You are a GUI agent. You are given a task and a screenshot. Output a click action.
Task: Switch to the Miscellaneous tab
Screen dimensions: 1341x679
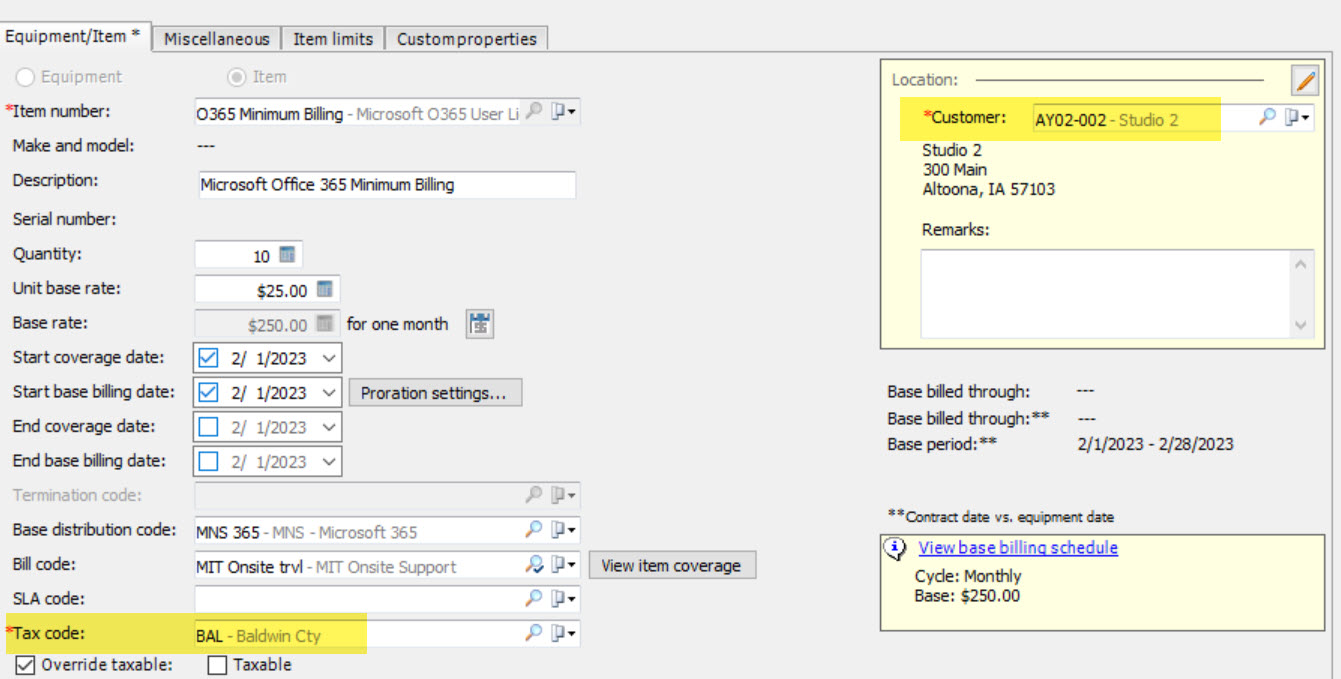click(217, 39)
